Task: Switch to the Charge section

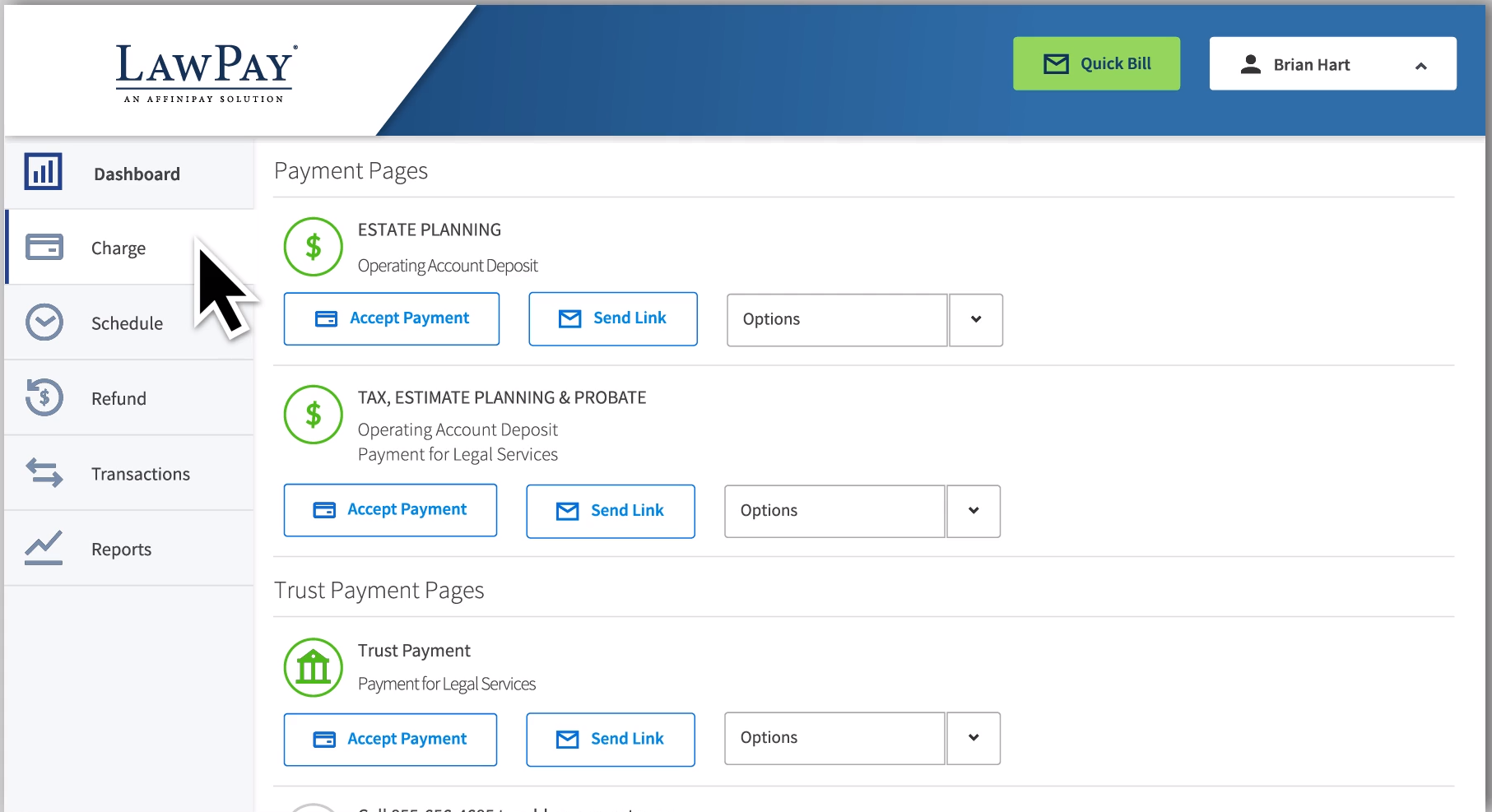Action: pos(118,247)
